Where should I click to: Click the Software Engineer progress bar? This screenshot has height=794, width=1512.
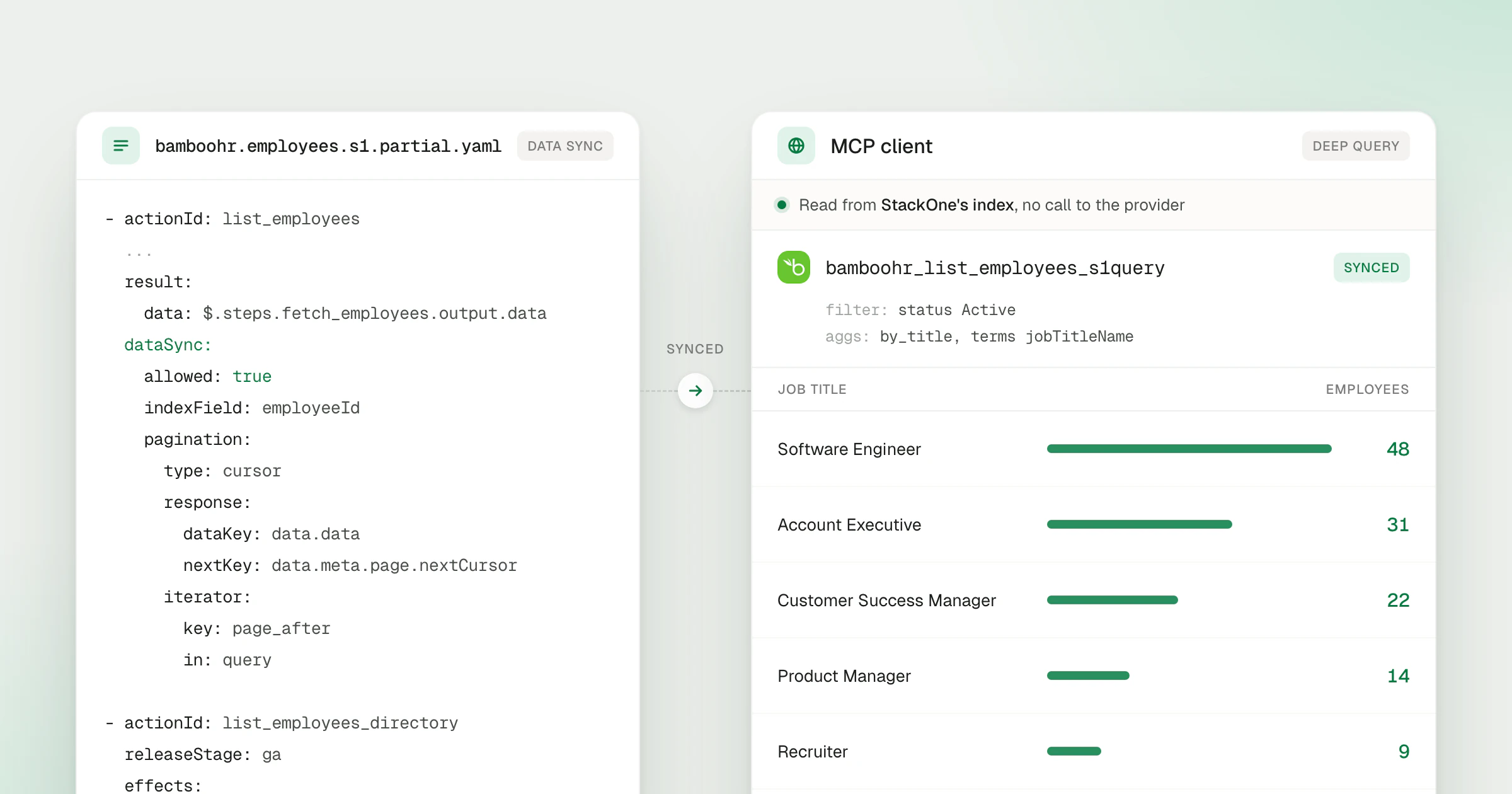tap(1189, 449)
